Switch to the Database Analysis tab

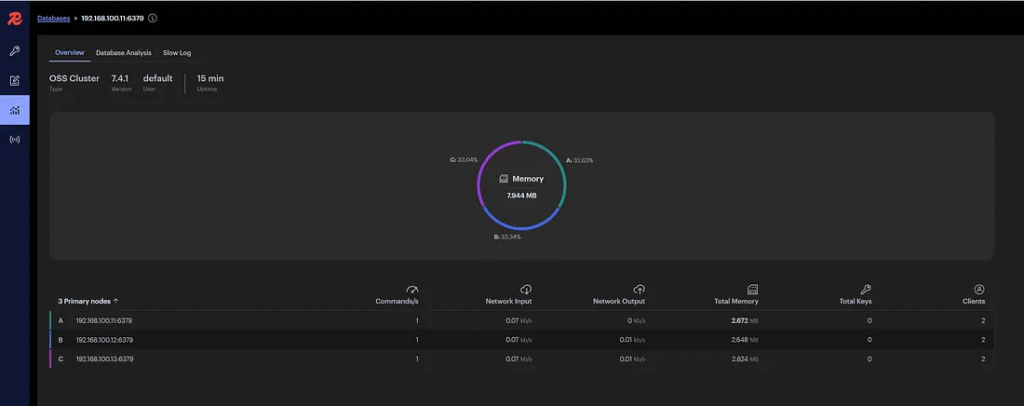pos(123,52)
